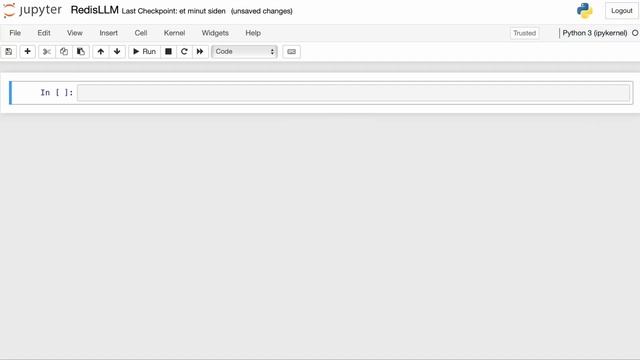Save and checkpoint the notebook
The width and height of the screenshot is (640, 360).
pos(9,51)
